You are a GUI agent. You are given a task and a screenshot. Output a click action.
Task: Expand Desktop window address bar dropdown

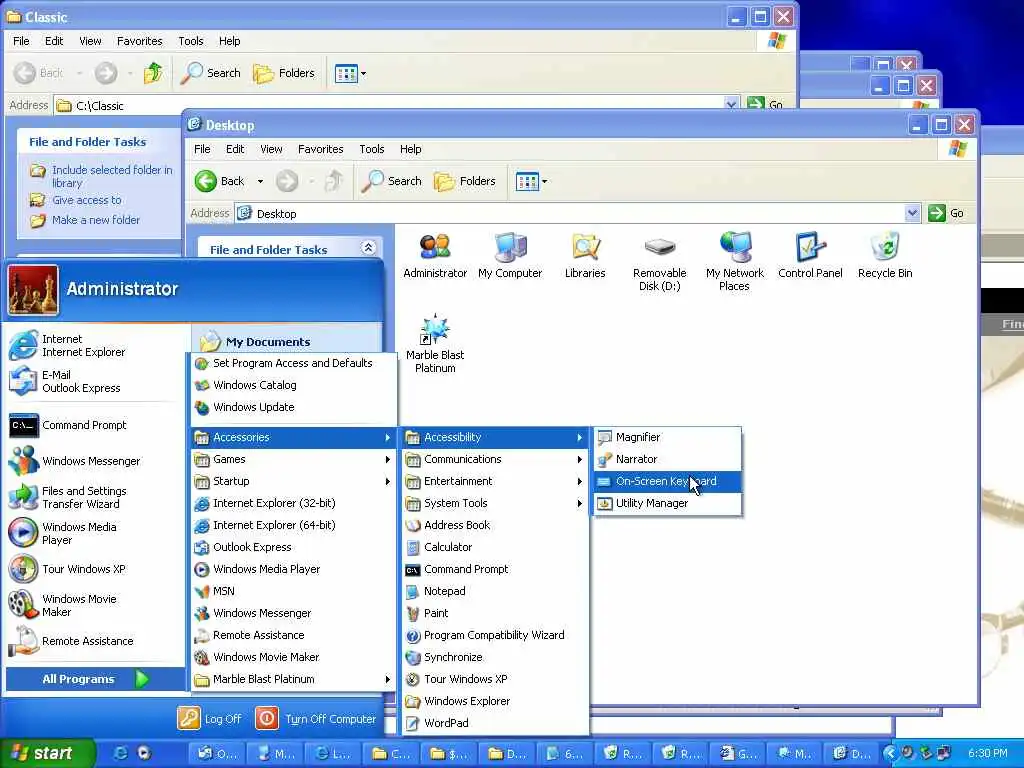click(x=912, y=213)
